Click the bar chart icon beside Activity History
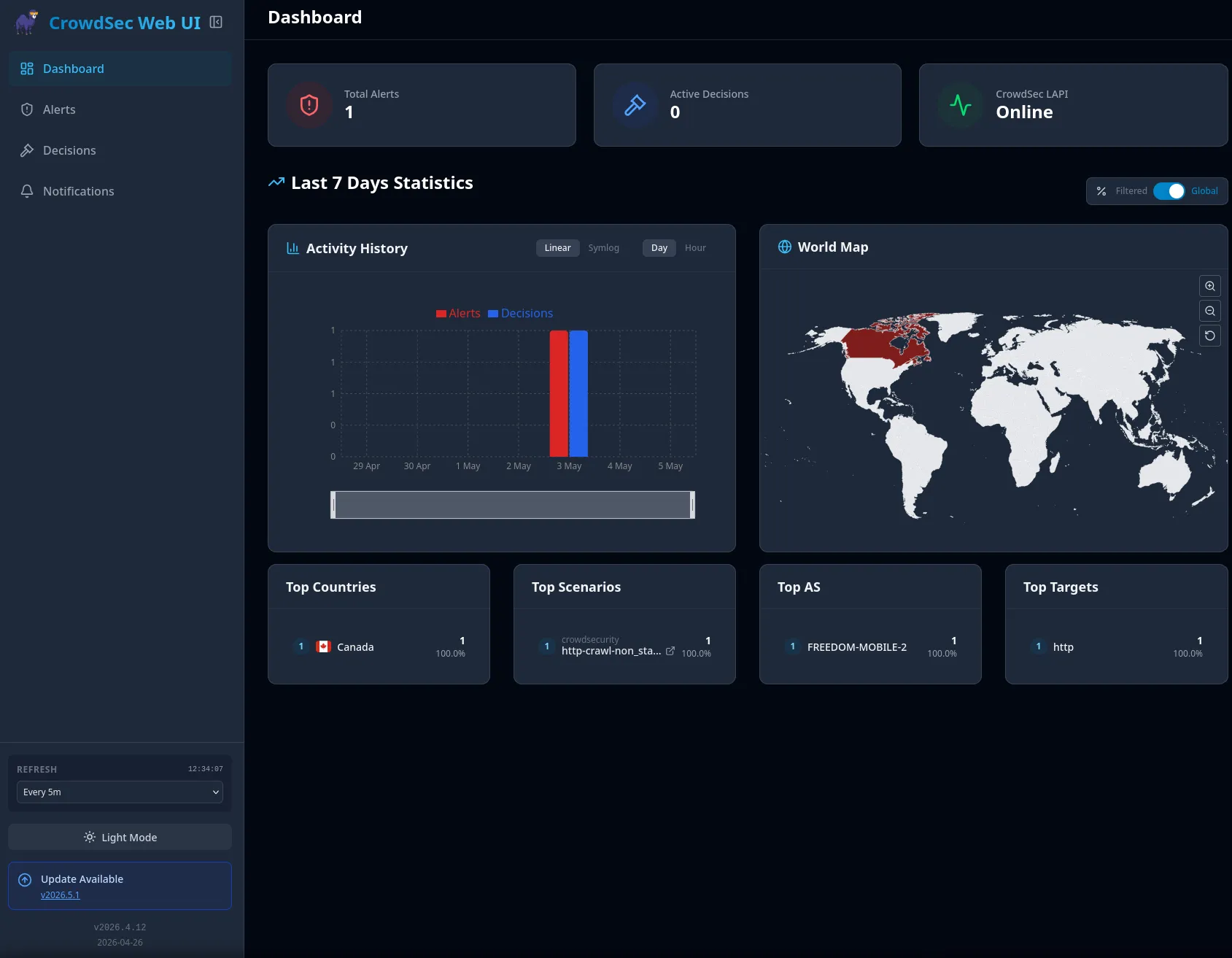The width and height of the screenshot is (1232, 958). [x=292, y=248]
